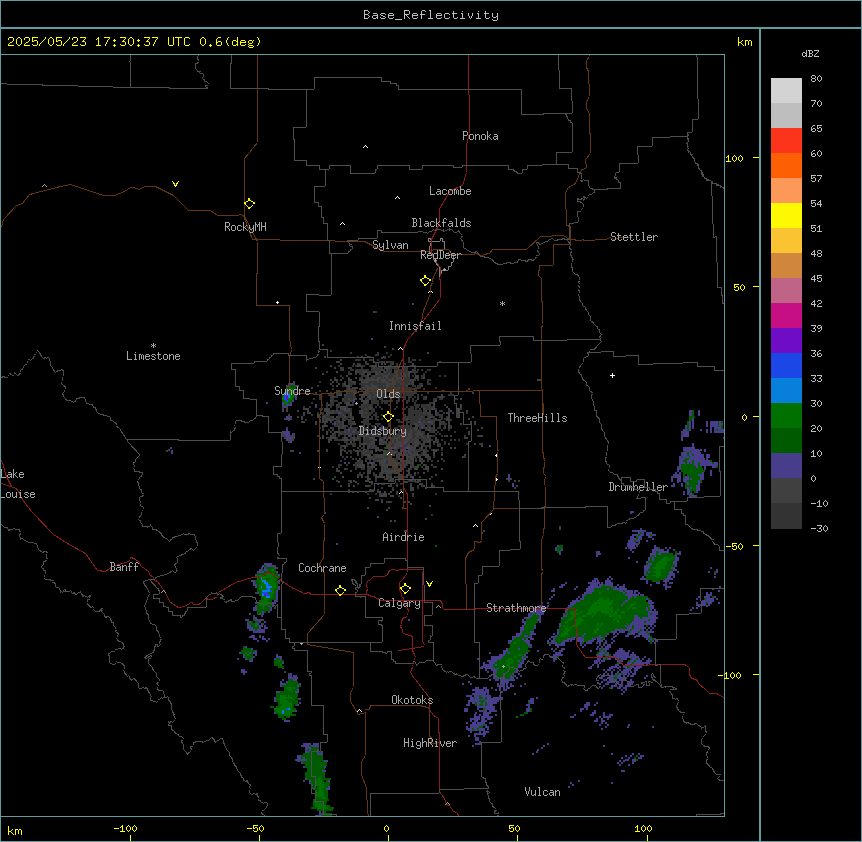Click the blue-core storm echo west of Cochrane
862x842 pixels.
click(x=267, y=588)
